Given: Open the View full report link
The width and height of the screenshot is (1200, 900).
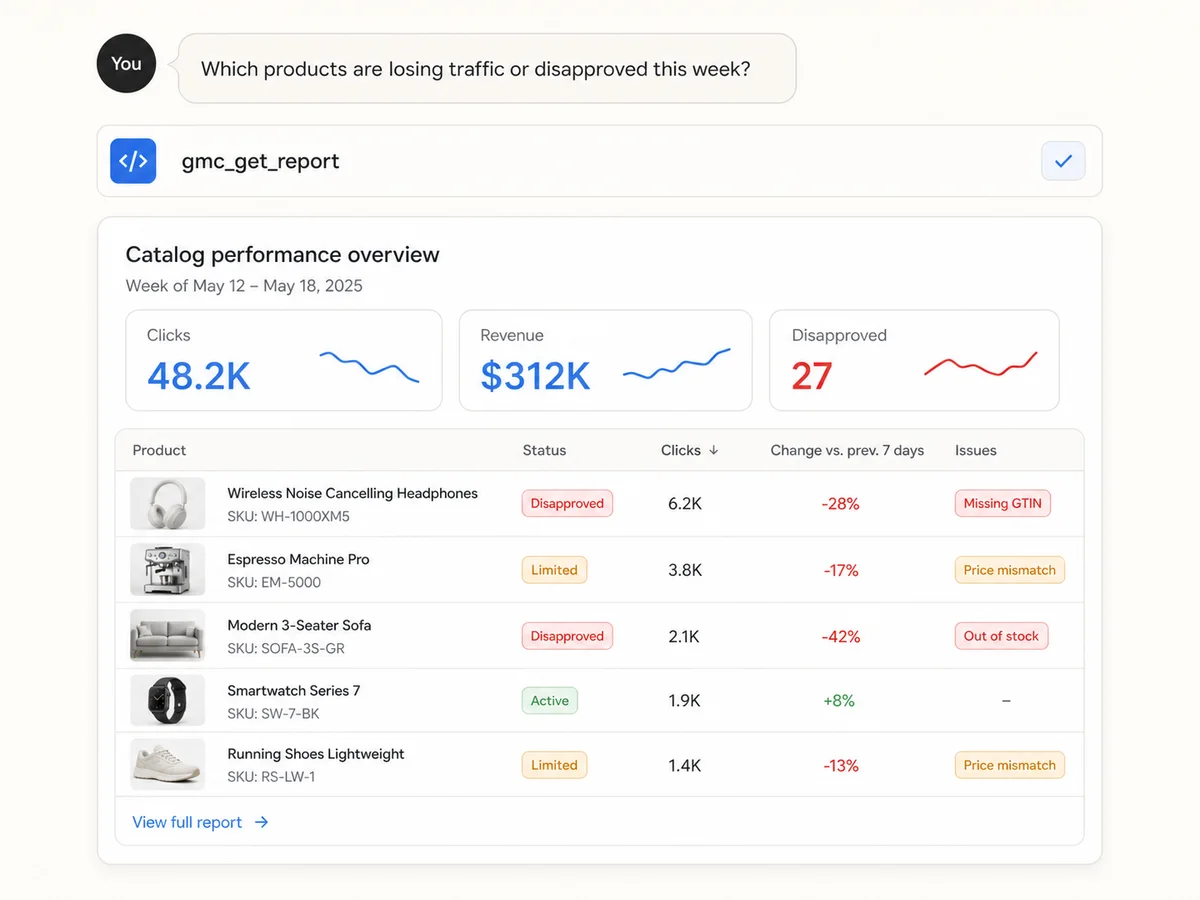Looking at the screenshot, I should point(200,822).
